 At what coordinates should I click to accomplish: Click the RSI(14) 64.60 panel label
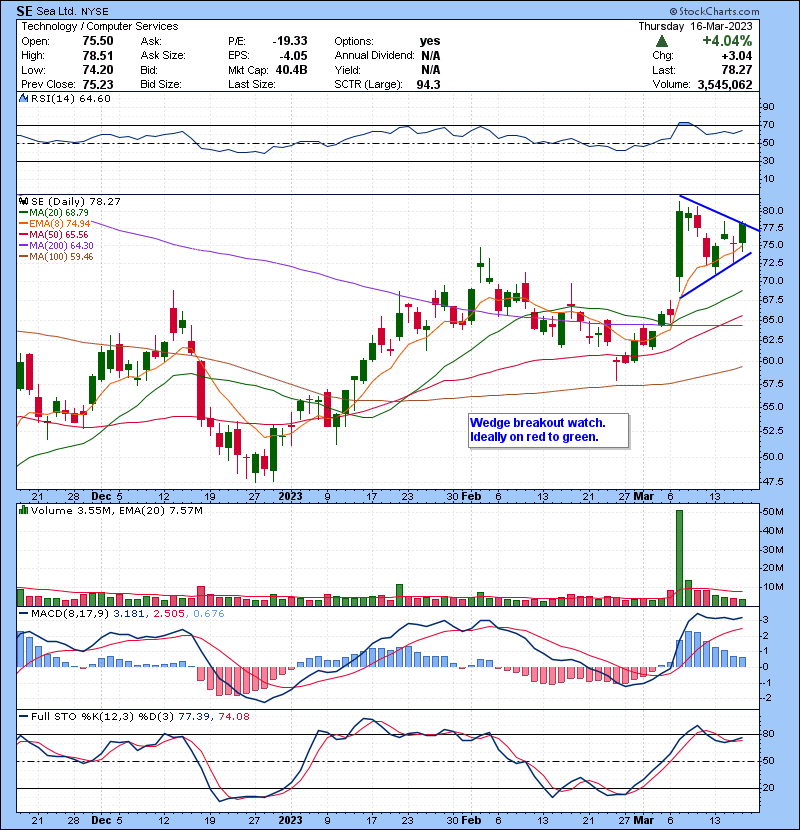point(70,98)
